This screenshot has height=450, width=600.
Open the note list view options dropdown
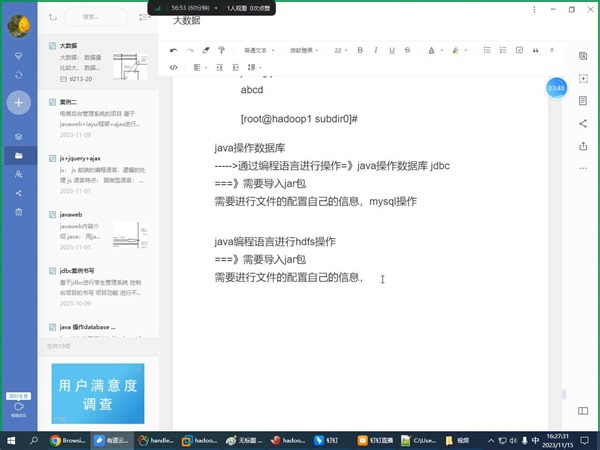(143, 17)
